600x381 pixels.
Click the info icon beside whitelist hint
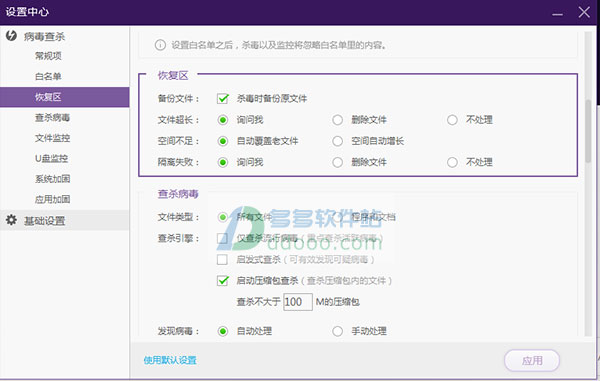pyautogui.click(x=160, y=45)
